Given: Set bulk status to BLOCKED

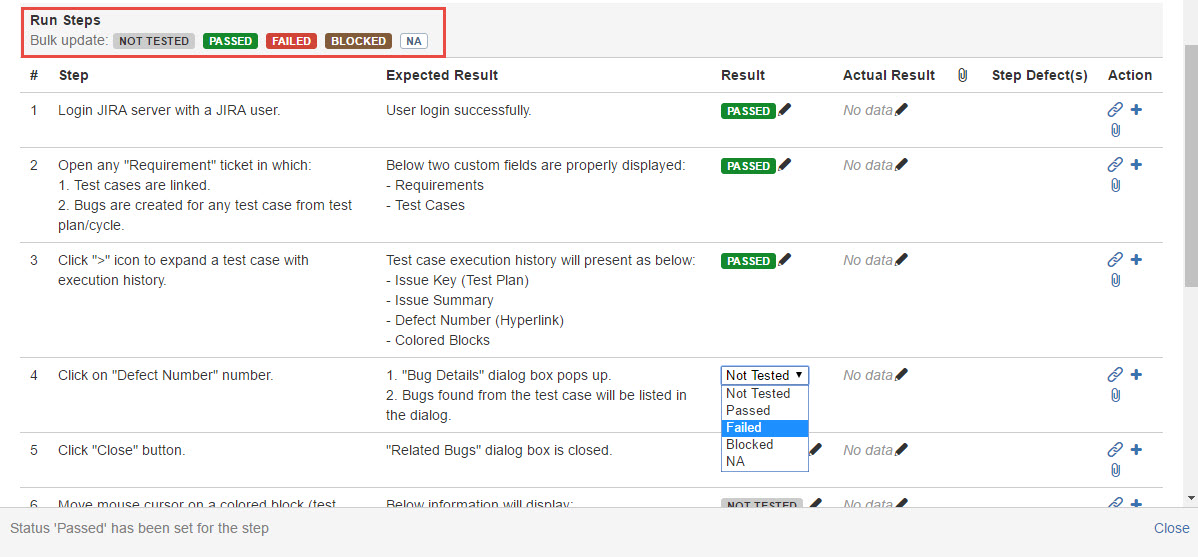Looking at the screenshot, I should coord(358,41).
